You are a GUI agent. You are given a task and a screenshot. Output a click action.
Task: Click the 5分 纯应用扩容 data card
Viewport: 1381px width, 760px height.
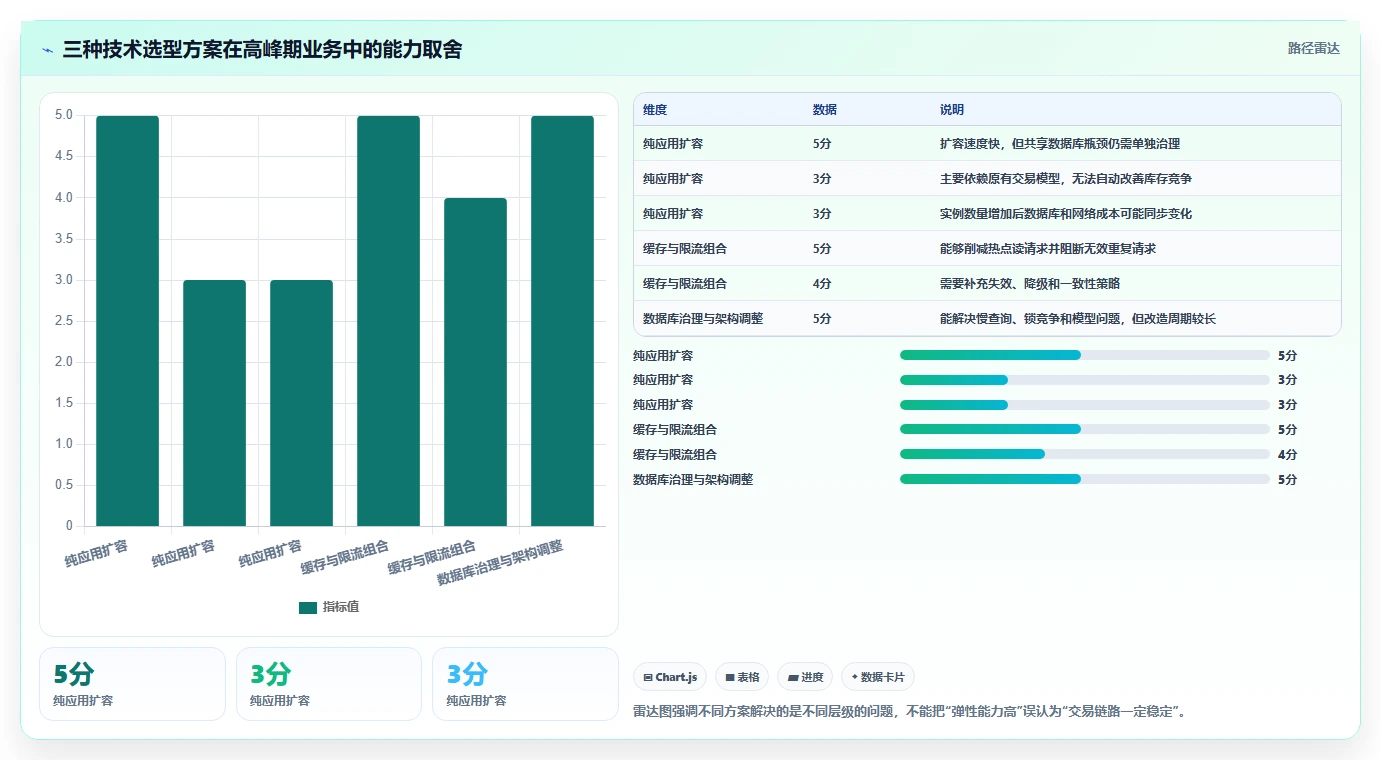coord(132,684)
